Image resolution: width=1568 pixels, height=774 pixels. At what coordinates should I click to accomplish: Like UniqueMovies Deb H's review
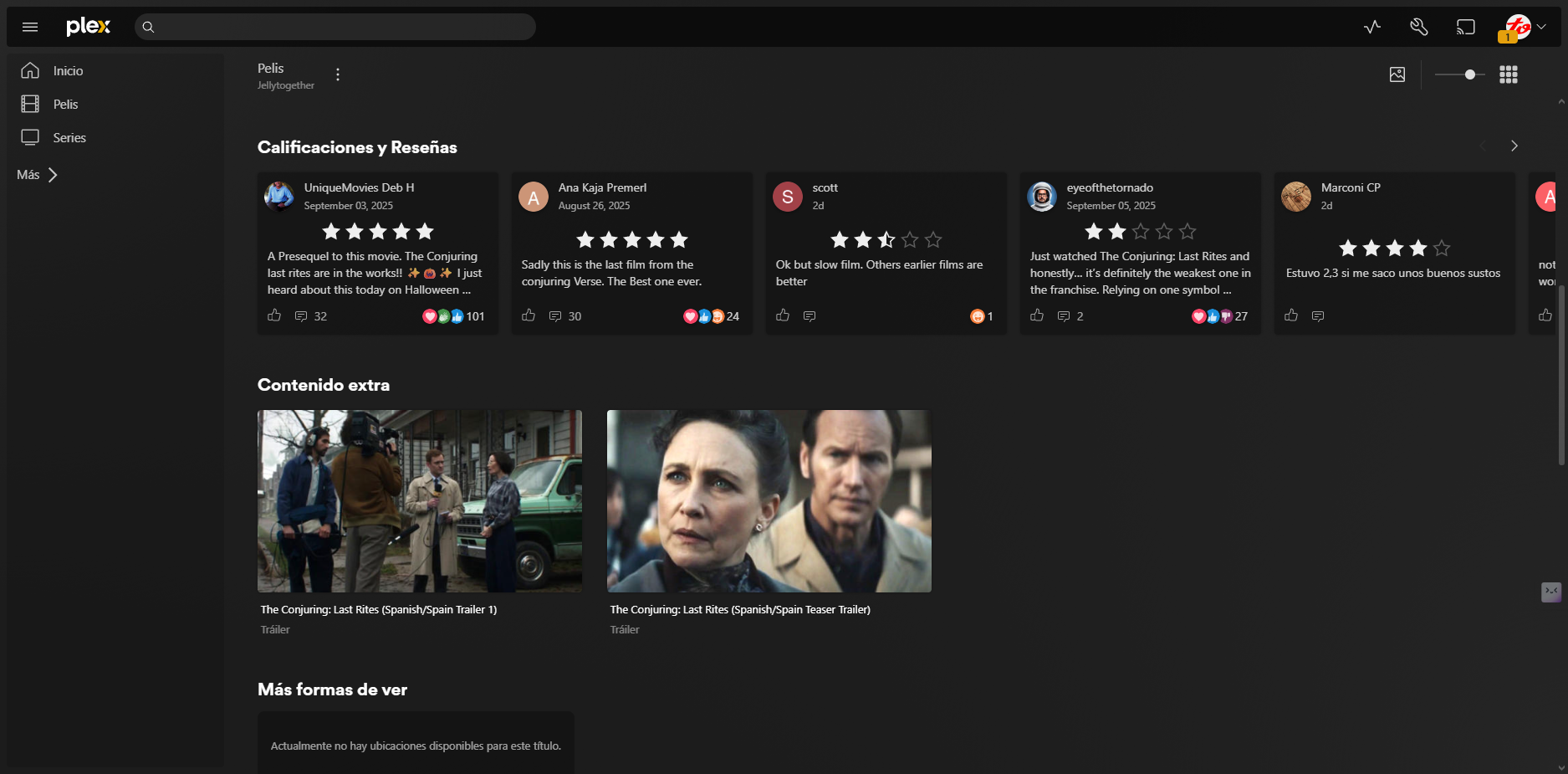[x=274, y=315]
